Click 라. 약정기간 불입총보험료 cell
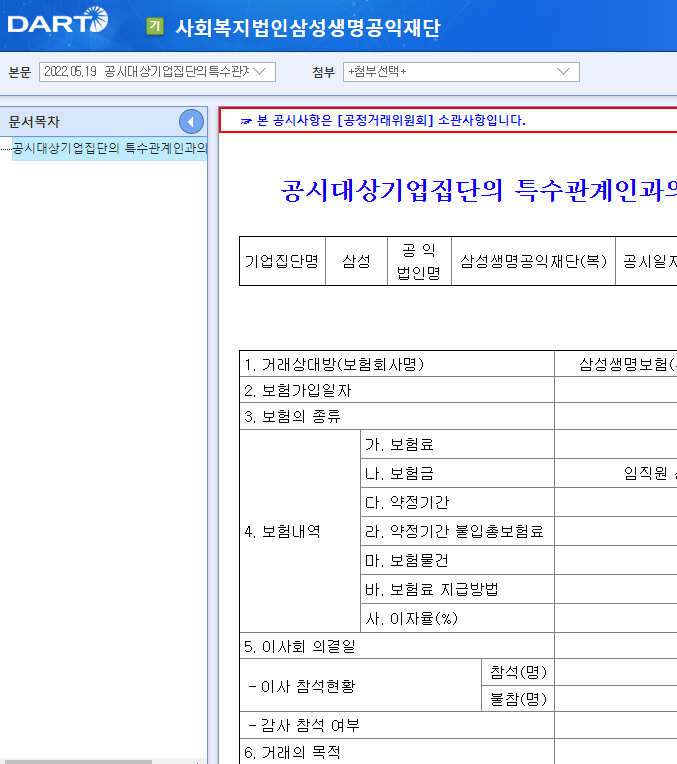Viewport: 677px width, 764px height. (457, 531)
